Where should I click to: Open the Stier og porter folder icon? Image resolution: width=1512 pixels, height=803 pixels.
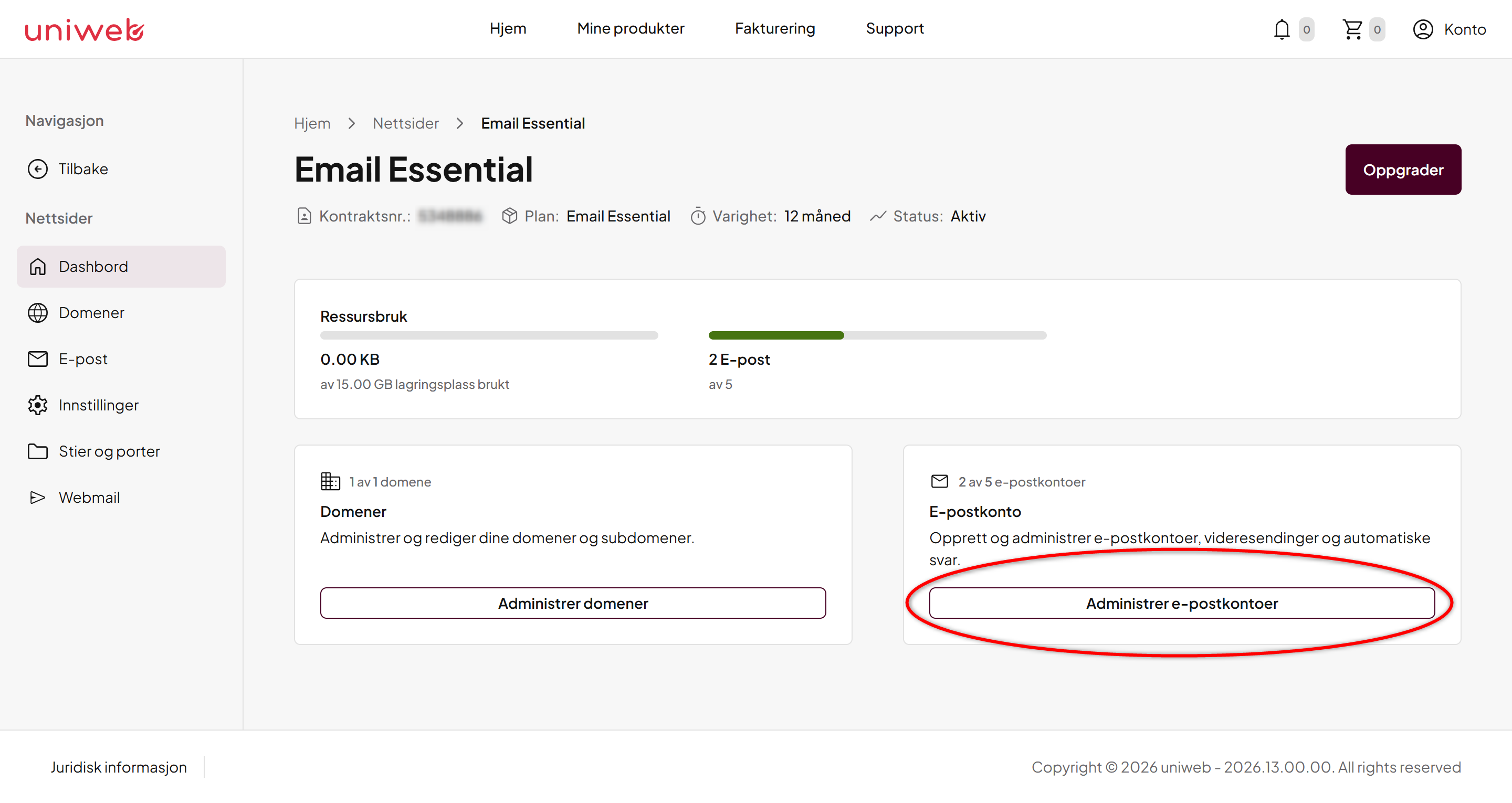pyautogui.click(x=38, y=451)
